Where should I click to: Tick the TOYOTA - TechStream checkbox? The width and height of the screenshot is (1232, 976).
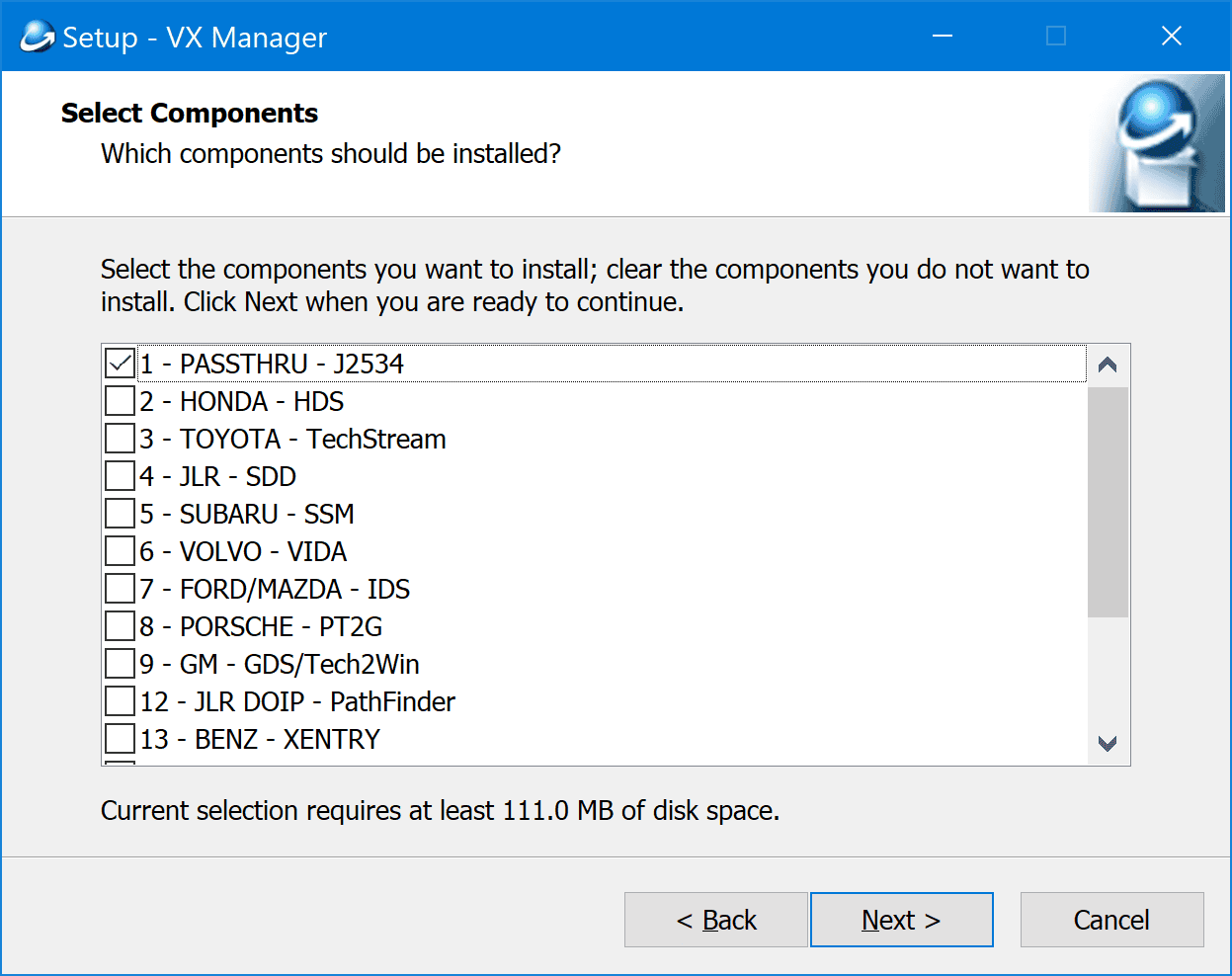120,439
